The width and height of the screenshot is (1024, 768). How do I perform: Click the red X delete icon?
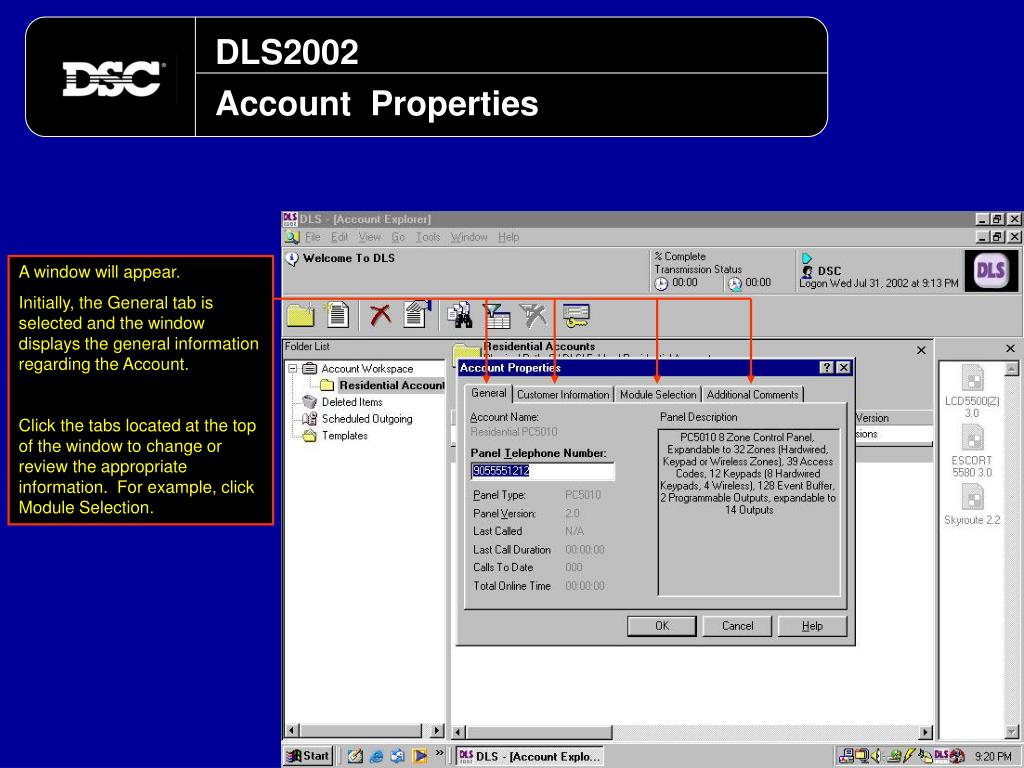pos(380,314)
